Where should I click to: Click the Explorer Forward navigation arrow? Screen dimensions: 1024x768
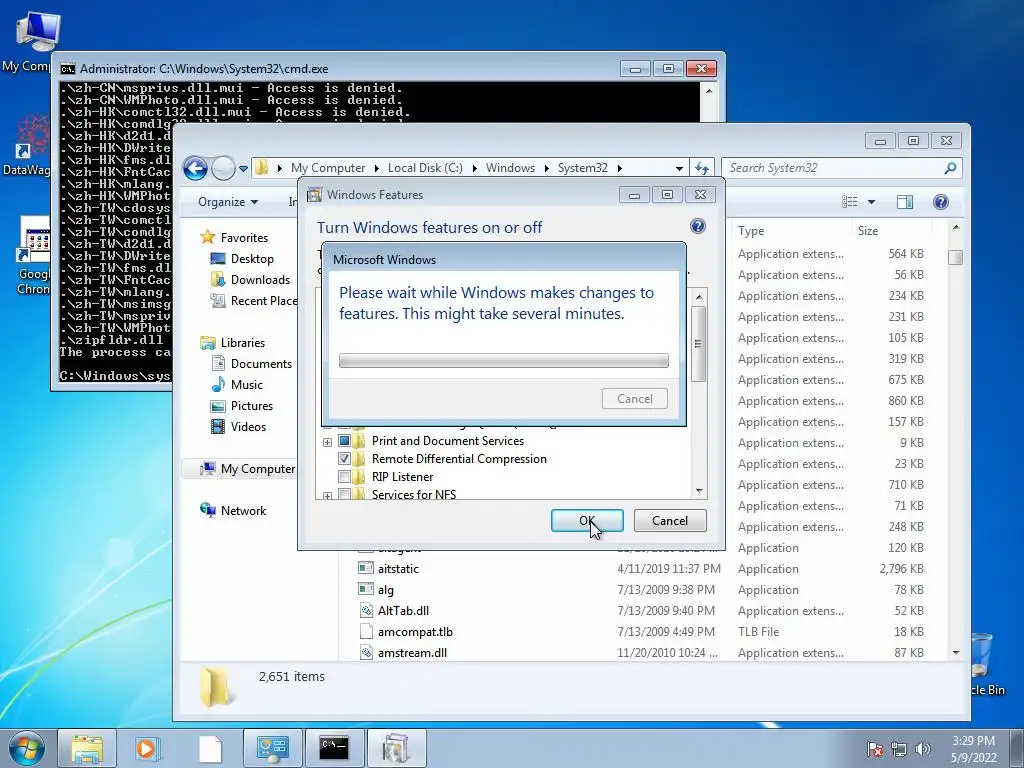[223, 168]
